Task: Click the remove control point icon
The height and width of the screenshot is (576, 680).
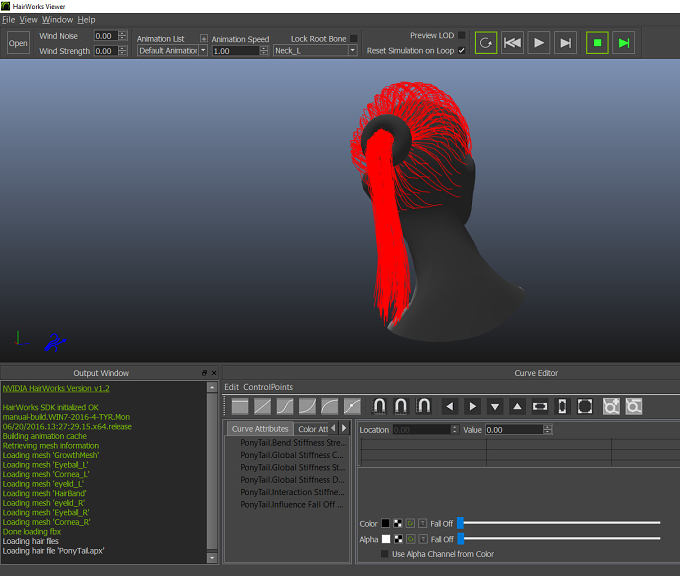Action: [634, 406]
